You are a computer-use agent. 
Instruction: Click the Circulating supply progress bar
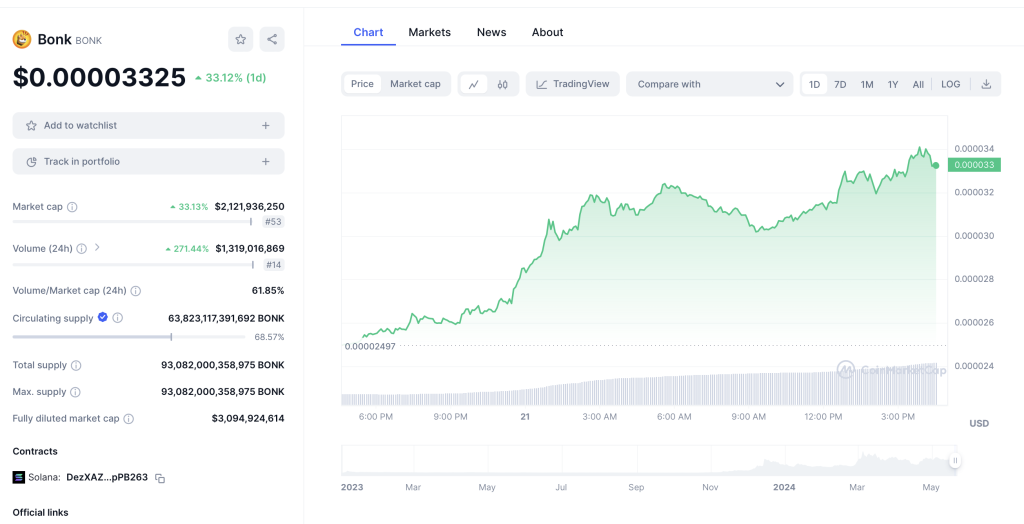(129, 336)
